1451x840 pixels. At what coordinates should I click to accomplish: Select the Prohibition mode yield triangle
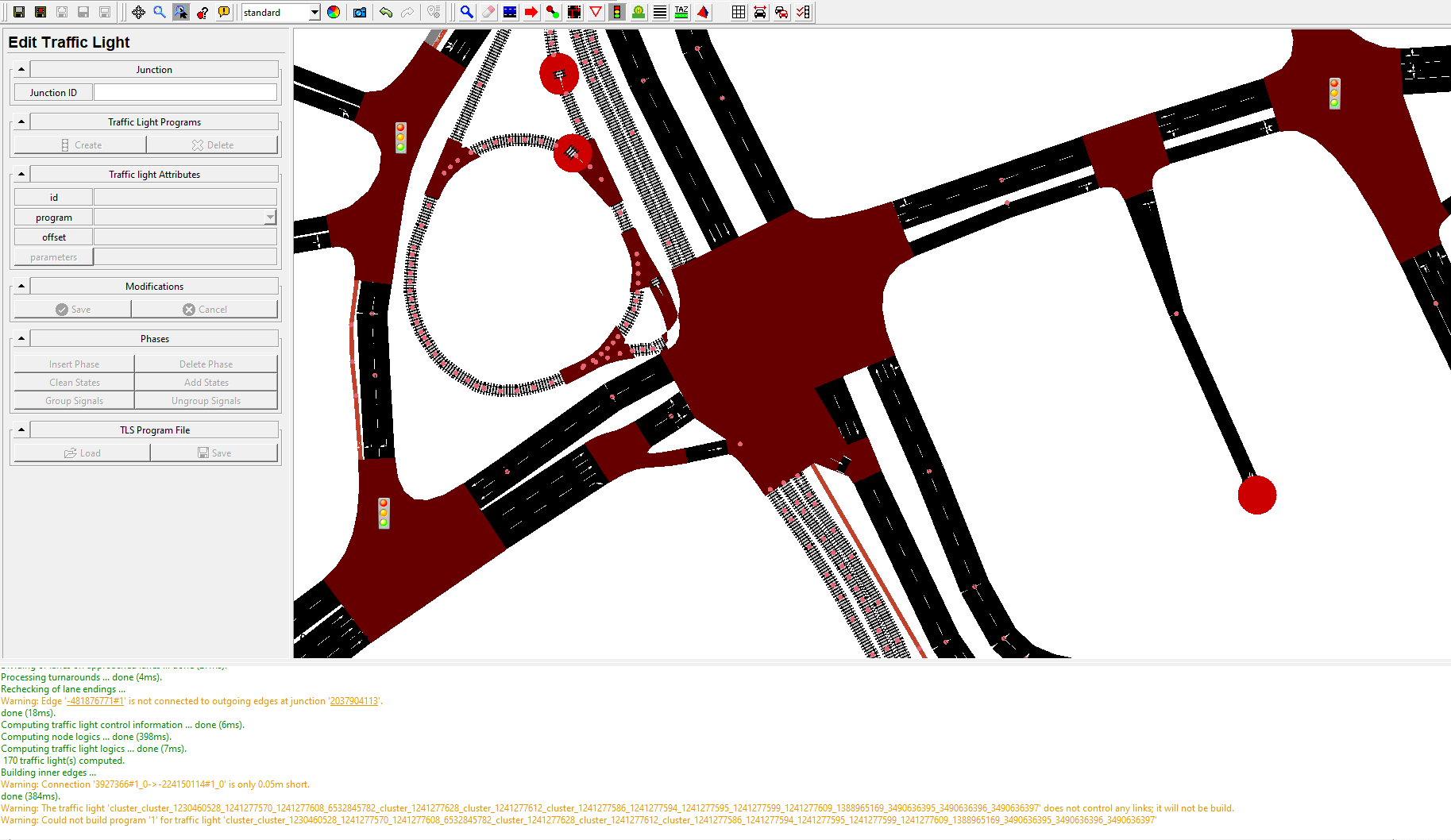pyautogui.click(x=596, y=12)
